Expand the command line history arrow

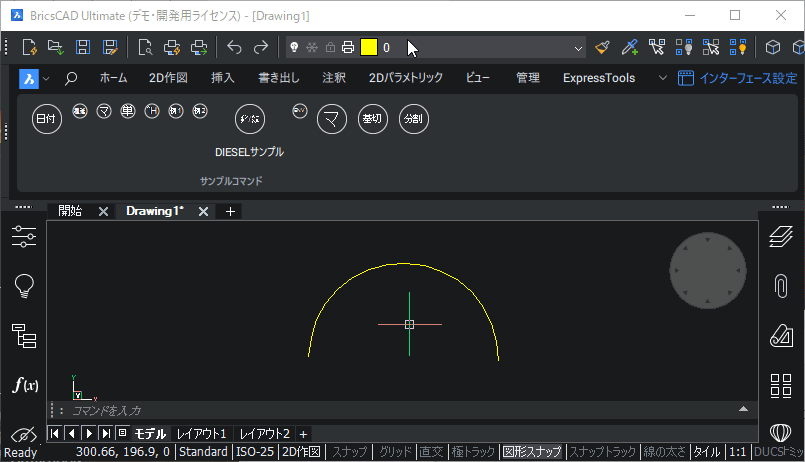pos(742,409)
